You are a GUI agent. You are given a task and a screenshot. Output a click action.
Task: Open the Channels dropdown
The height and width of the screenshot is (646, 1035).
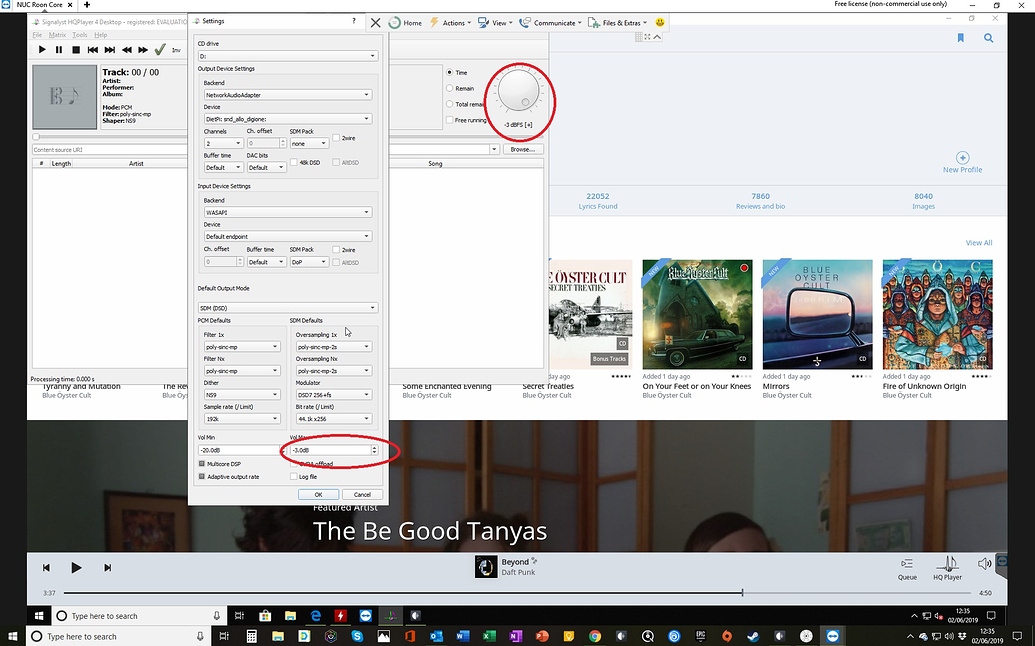coord(223,143)
